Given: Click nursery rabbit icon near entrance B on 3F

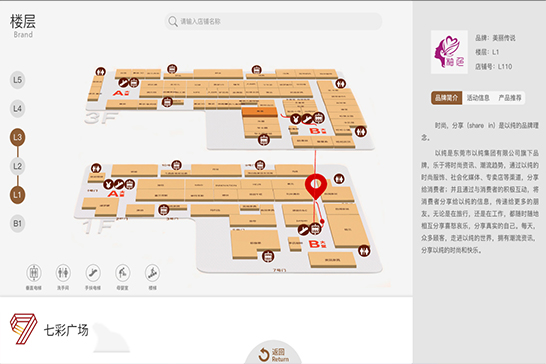Looking at the screenshot, I should (x=296, y=119).
